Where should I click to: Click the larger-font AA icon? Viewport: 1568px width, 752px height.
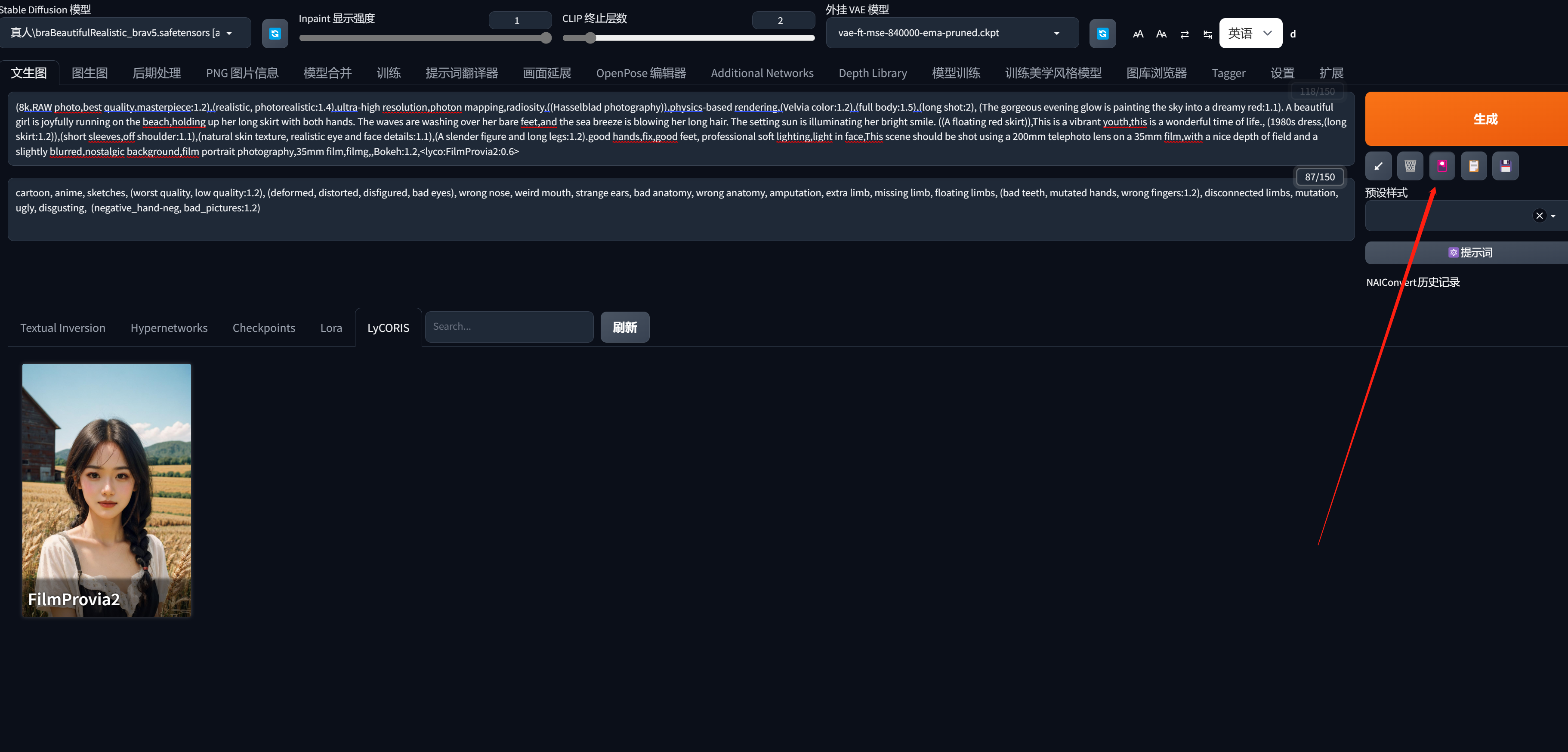tap(1138, 34)
